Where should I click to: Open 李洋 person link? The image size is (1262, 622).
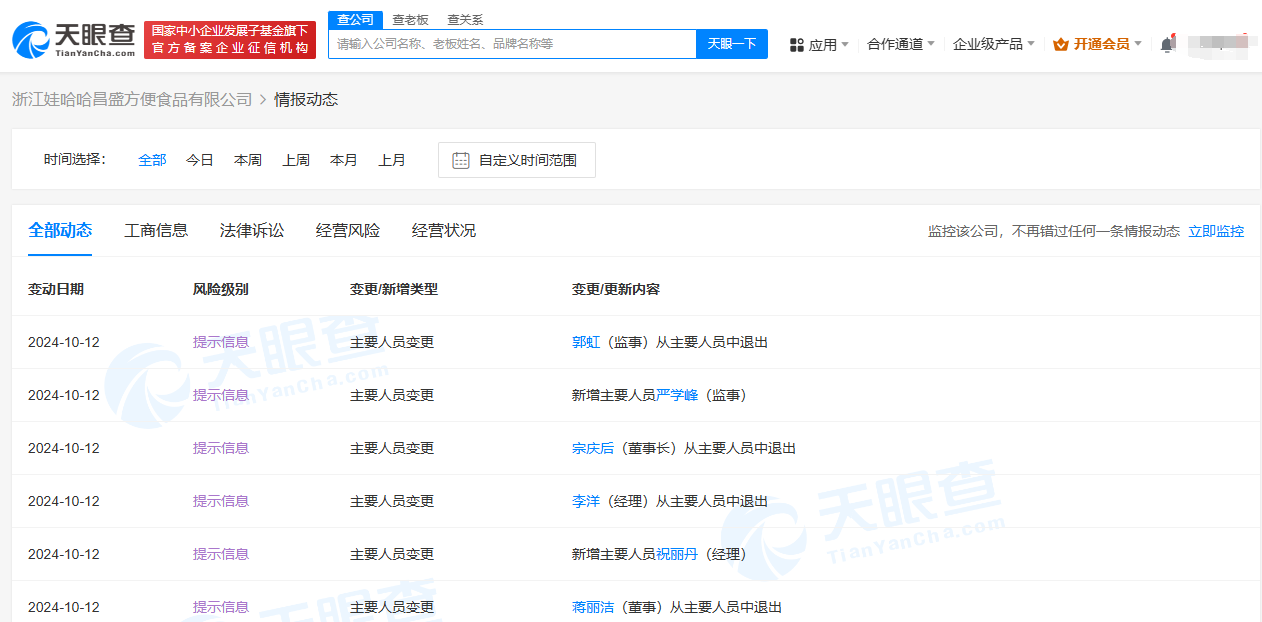point(586,501)
